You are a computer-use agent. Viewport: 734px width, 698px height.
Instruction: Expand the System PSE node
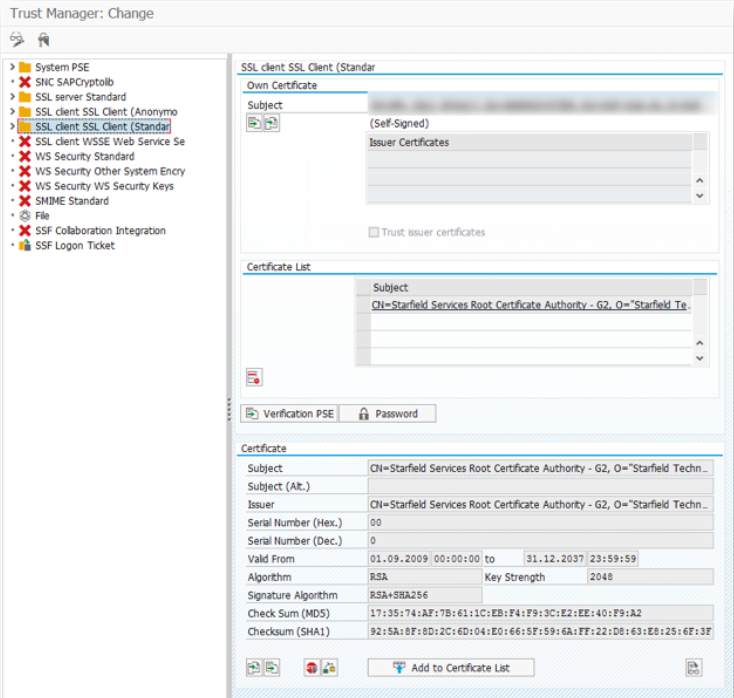[13, 67]
